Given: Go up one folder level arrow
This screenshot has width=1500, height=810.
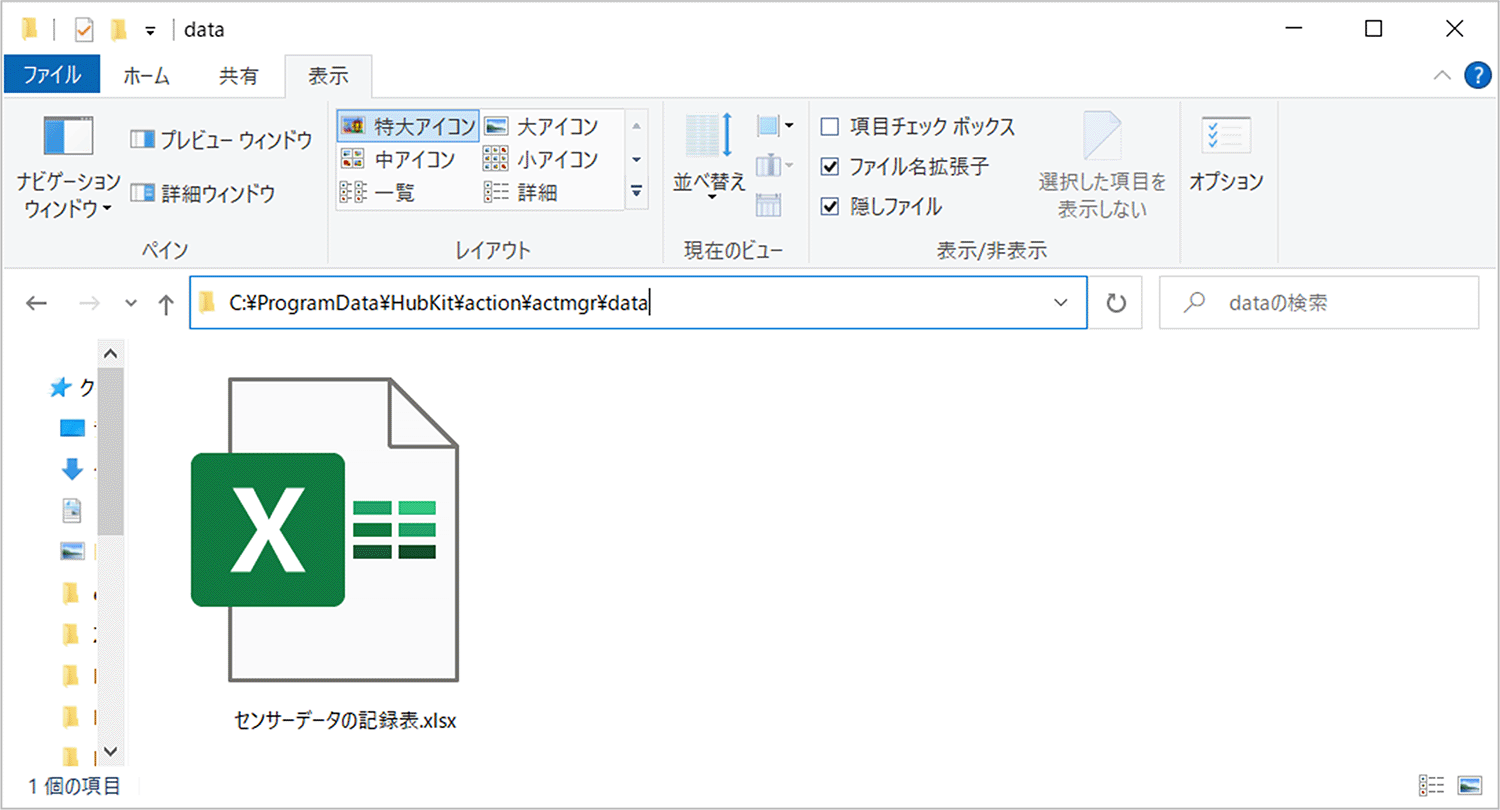Looking at the screenshot, I should click(x=167, y=304).
